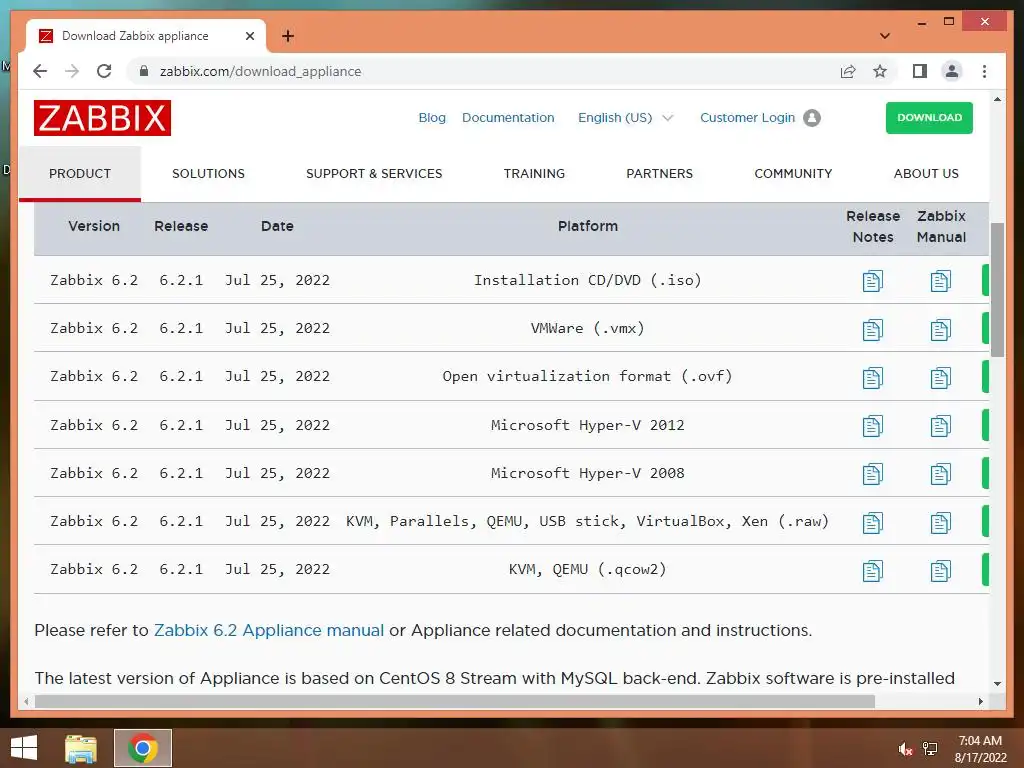
Task: Click the ZABBIX logo
Action: (103, 118)
